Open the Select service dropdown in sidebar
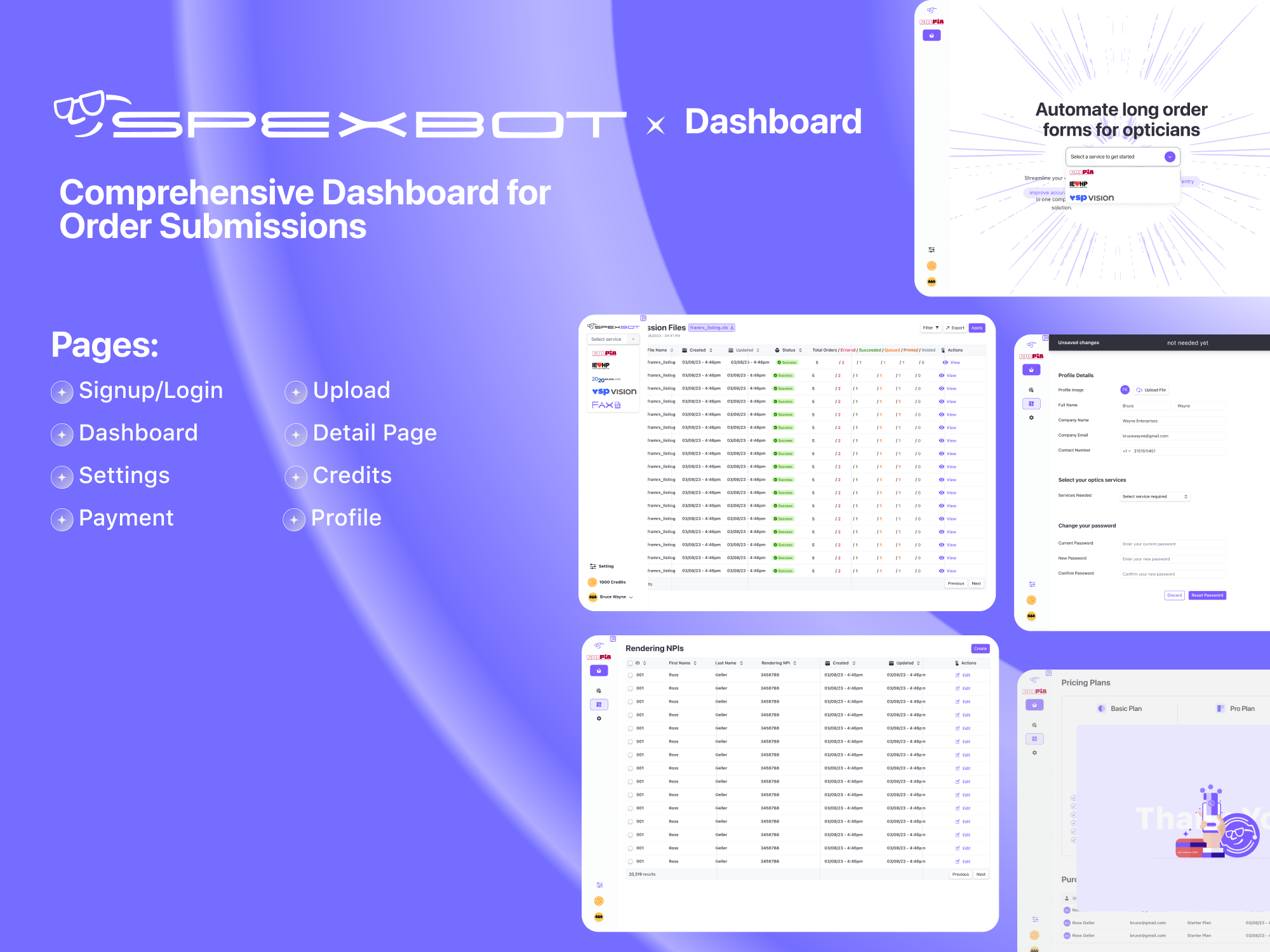This screenshot has height=952, width=1270. 613,340
